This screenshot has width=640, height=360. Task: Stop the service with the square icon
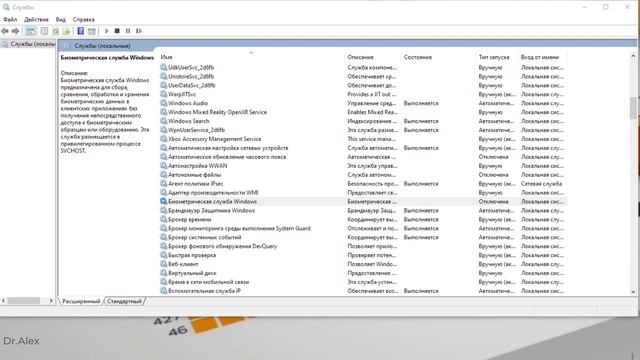click(x=117, y=31)
